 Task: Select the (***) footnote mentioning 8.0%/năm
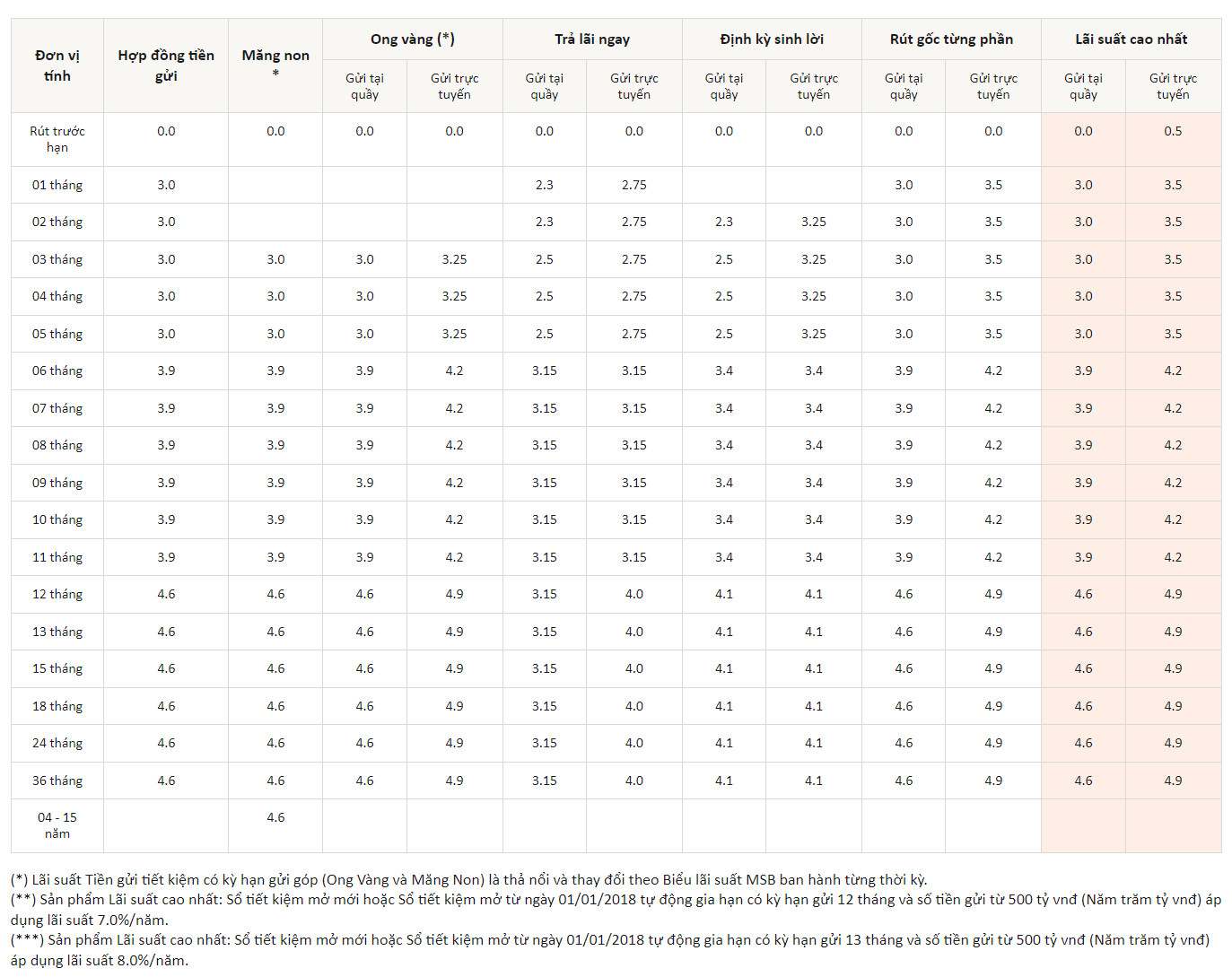point(610,949)
